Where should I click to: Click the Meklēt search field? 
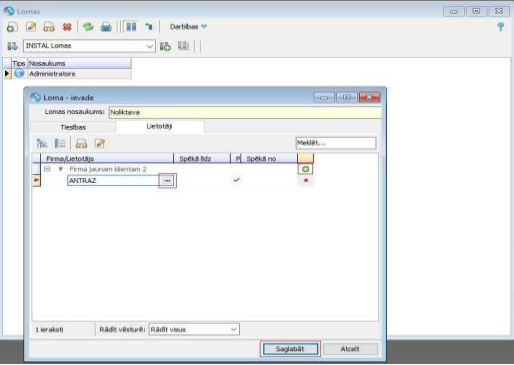click(336, 143)
